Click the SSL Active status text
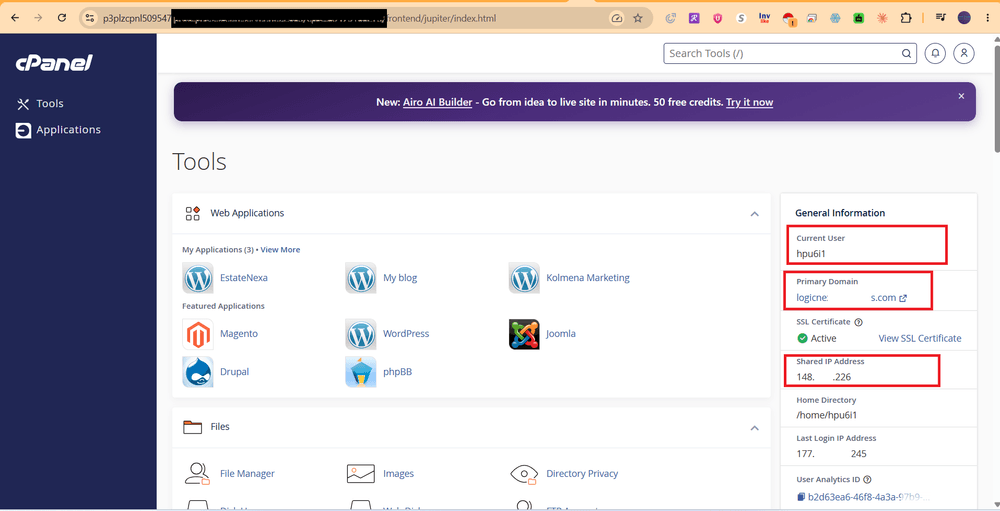Viewport: 1000px width, 511px height. click(x=823, y=338)
